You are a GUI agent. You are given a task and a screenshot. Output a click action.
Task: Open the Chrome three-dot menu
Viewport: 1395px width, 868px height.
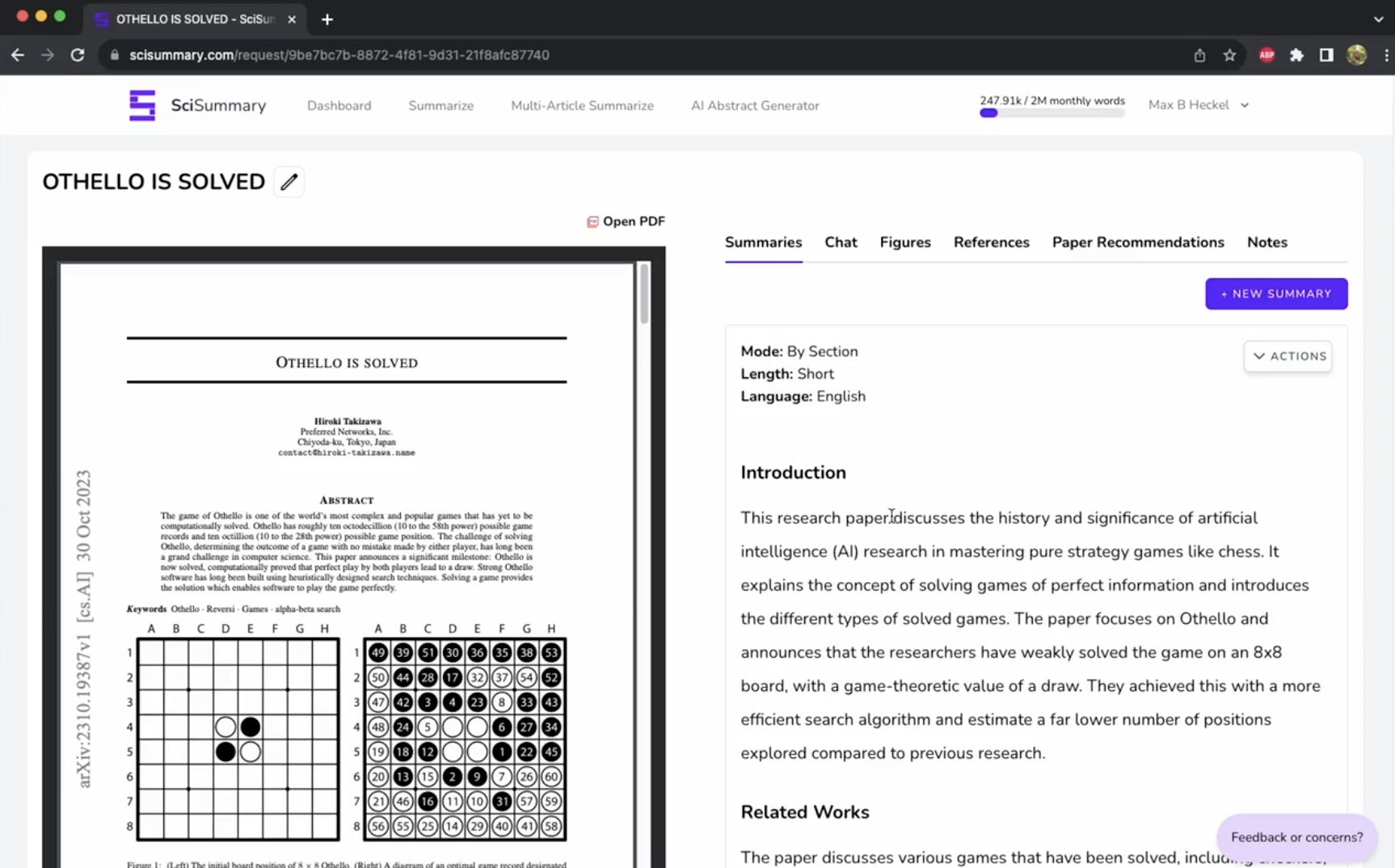(x=1386, y=55)
